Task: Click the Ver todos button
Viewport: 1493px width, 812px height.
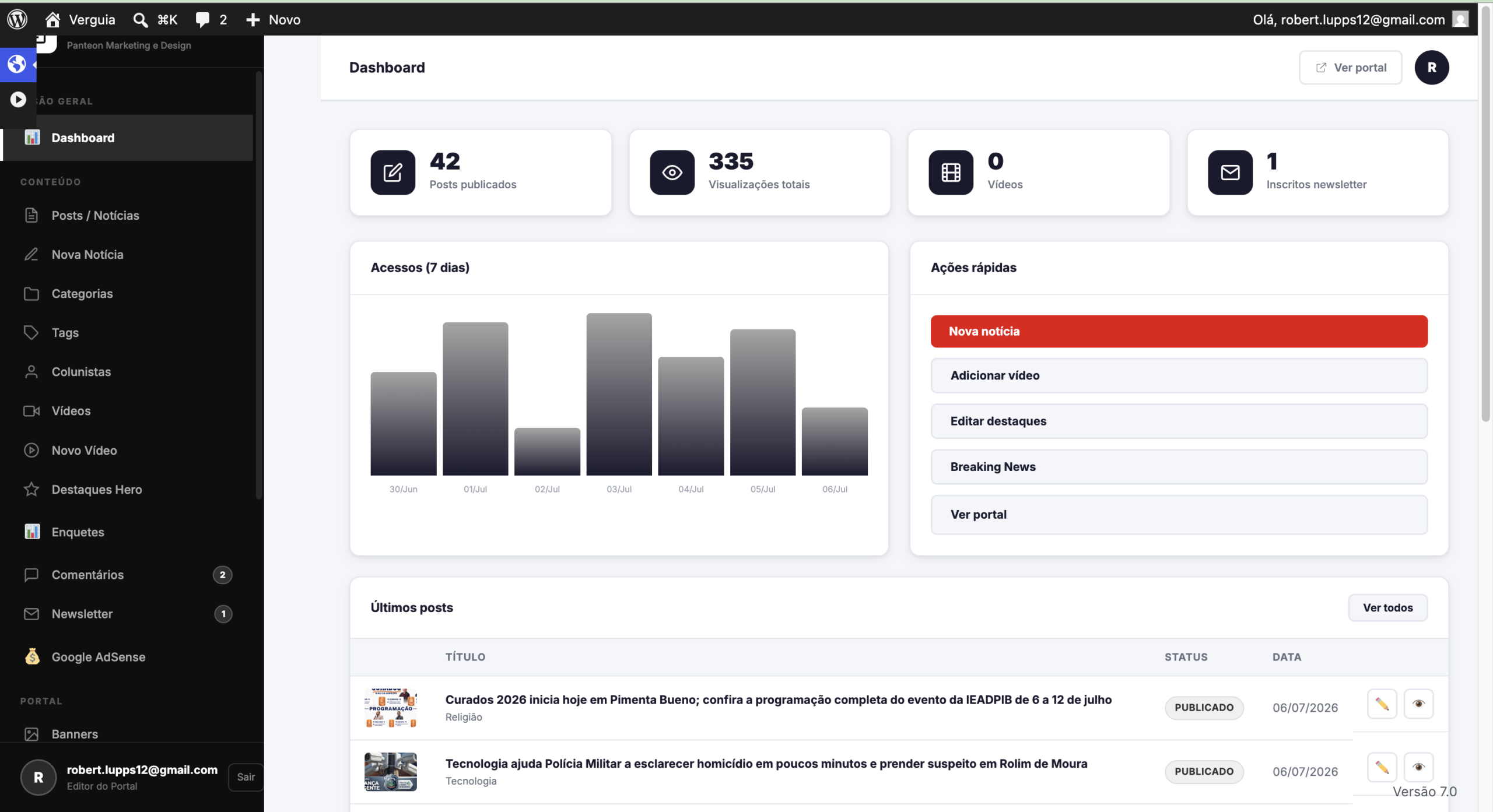Action: click(x=1387, y=607)
